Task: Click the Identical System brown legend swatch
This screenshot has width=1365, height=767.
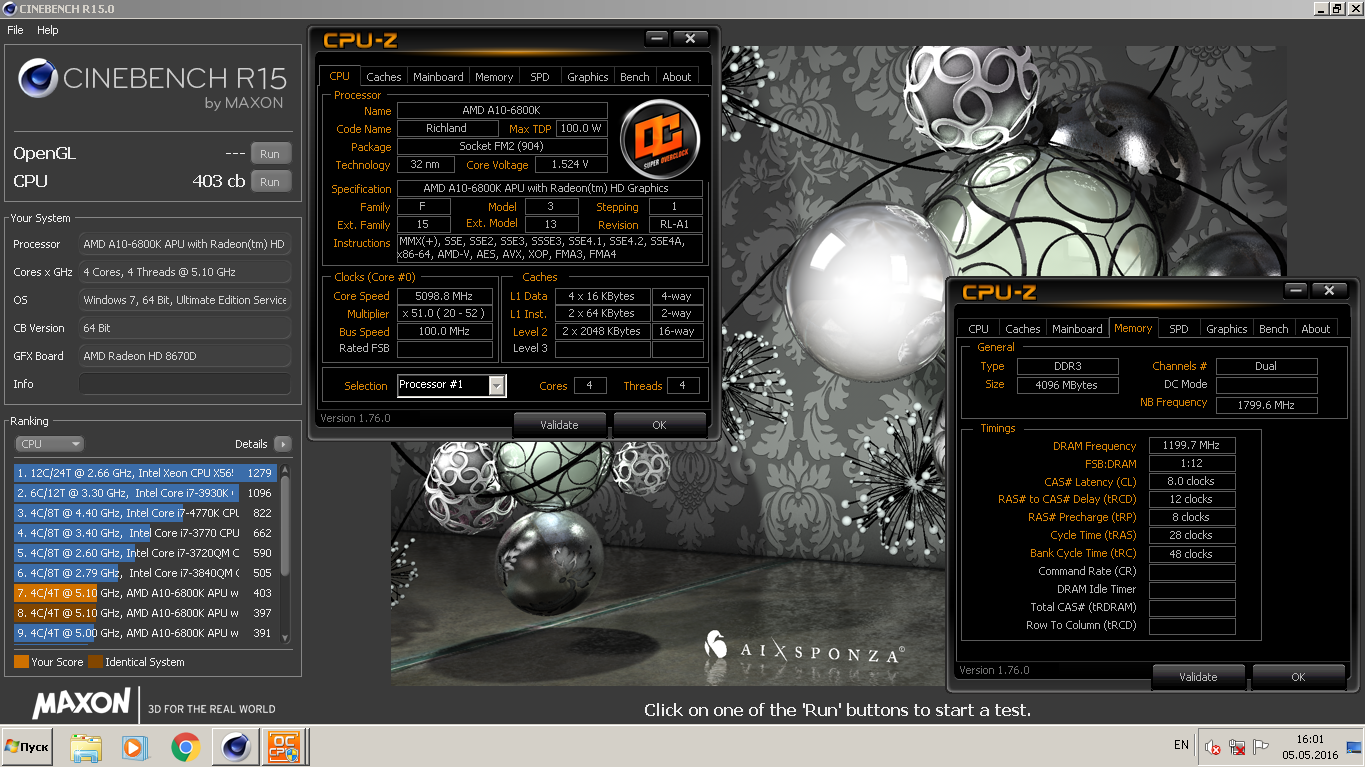Action: click(x=95, y=662)
